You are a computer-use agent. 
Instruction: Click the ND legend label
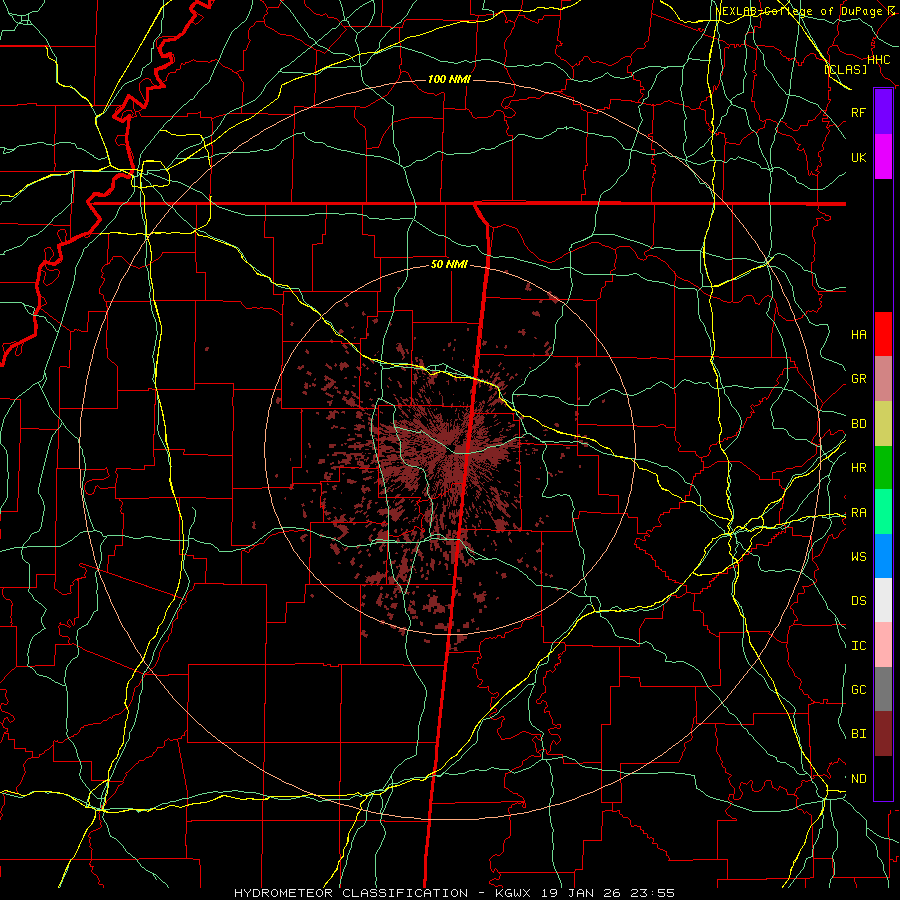pyautogui.click(x=858, y=779)
